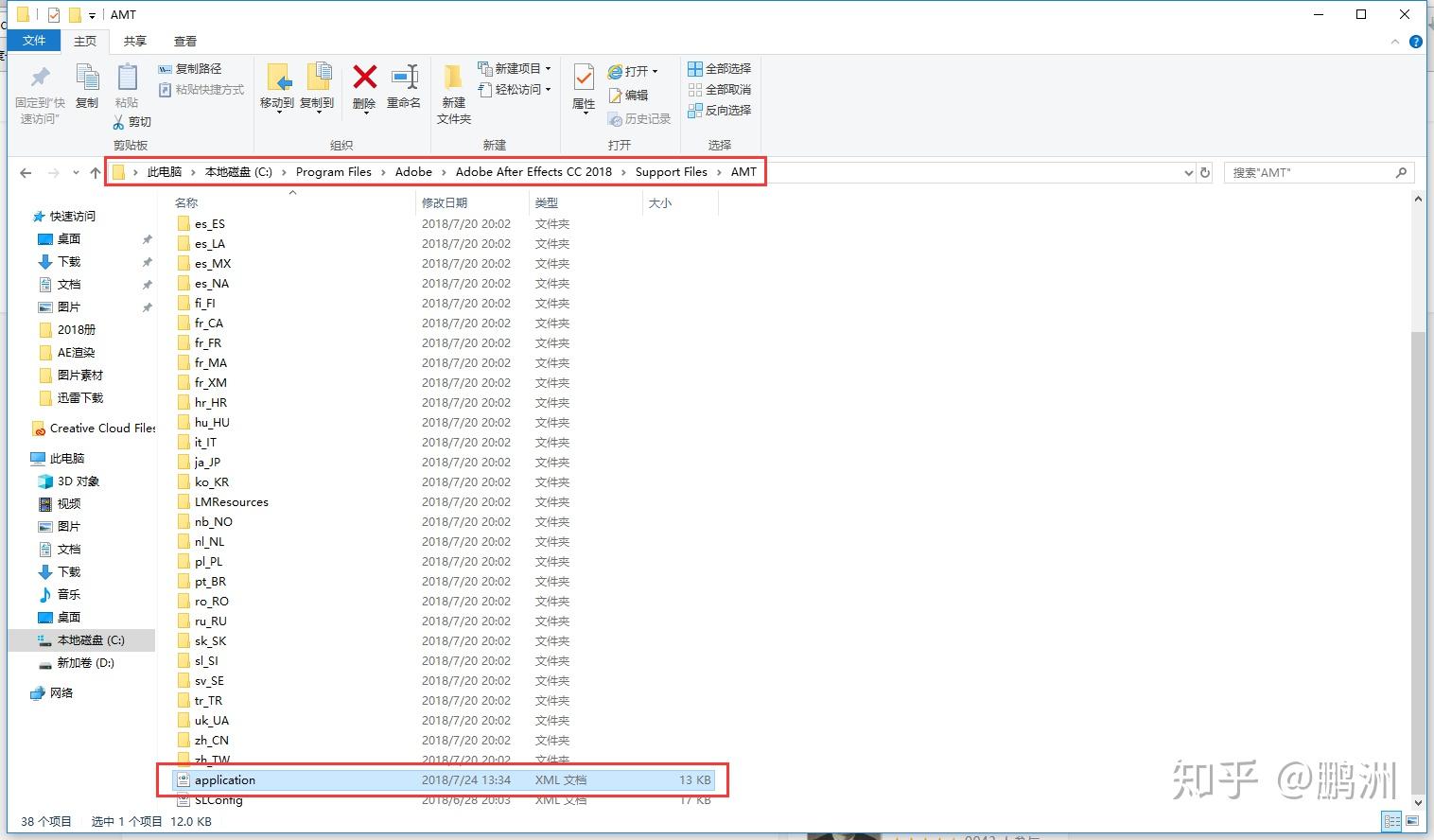Image resolution: width=1434 pixels, height=840 pixels.
Task: Click Support Files in address path
Action: pos(671,172)
